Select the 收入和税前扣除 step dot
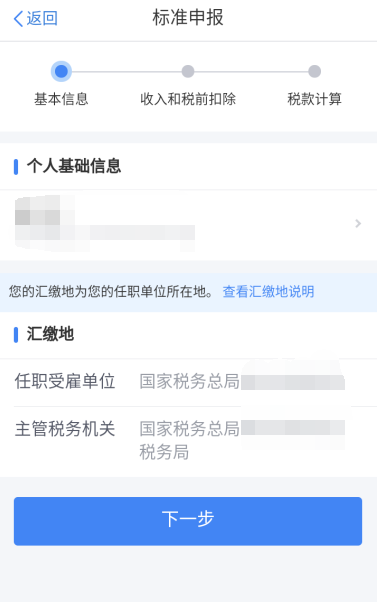The image size is (377, 602). coord(188,71)
